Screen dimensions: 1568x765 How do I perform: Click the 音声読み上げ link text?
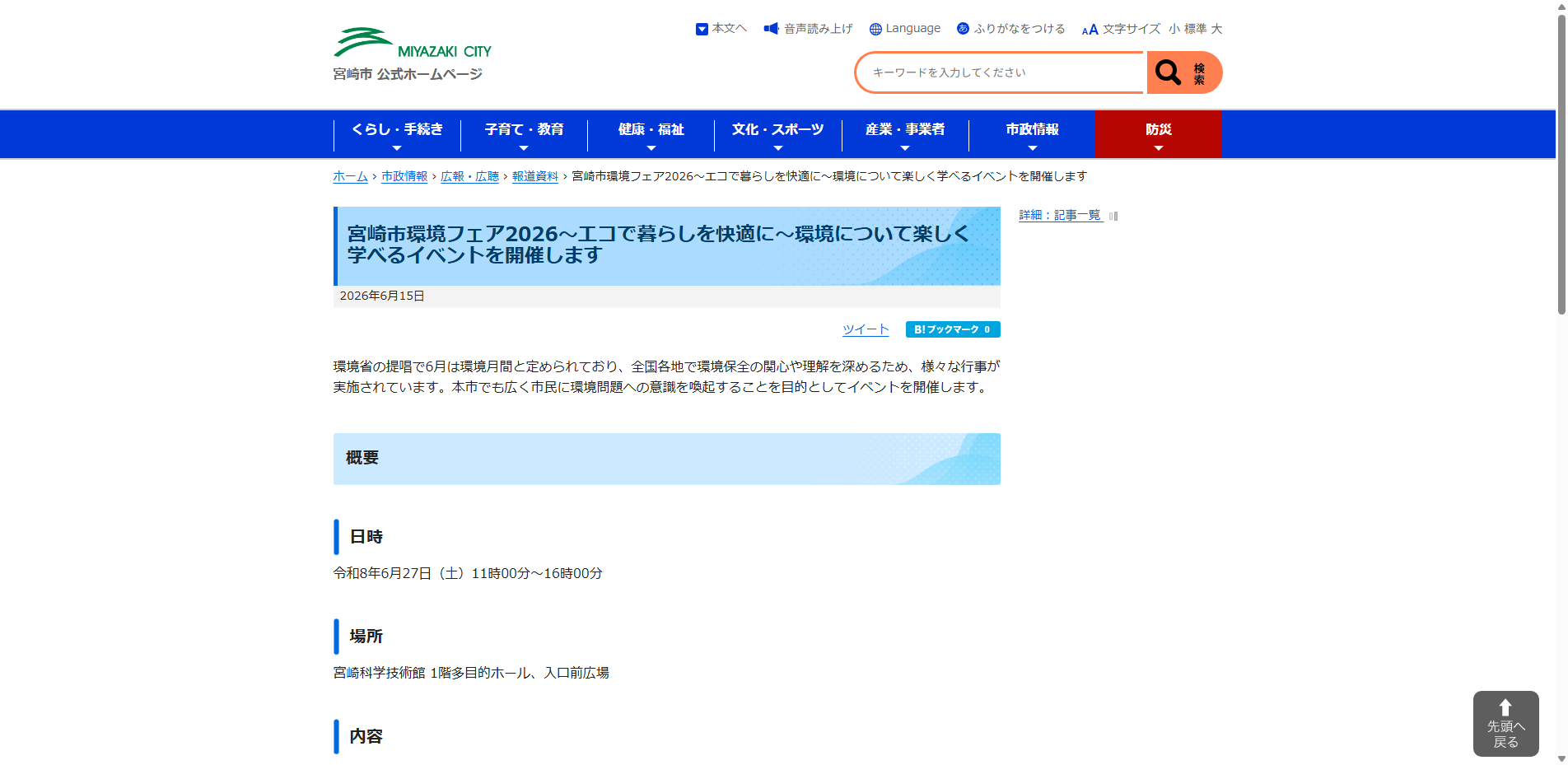point(818,29)
